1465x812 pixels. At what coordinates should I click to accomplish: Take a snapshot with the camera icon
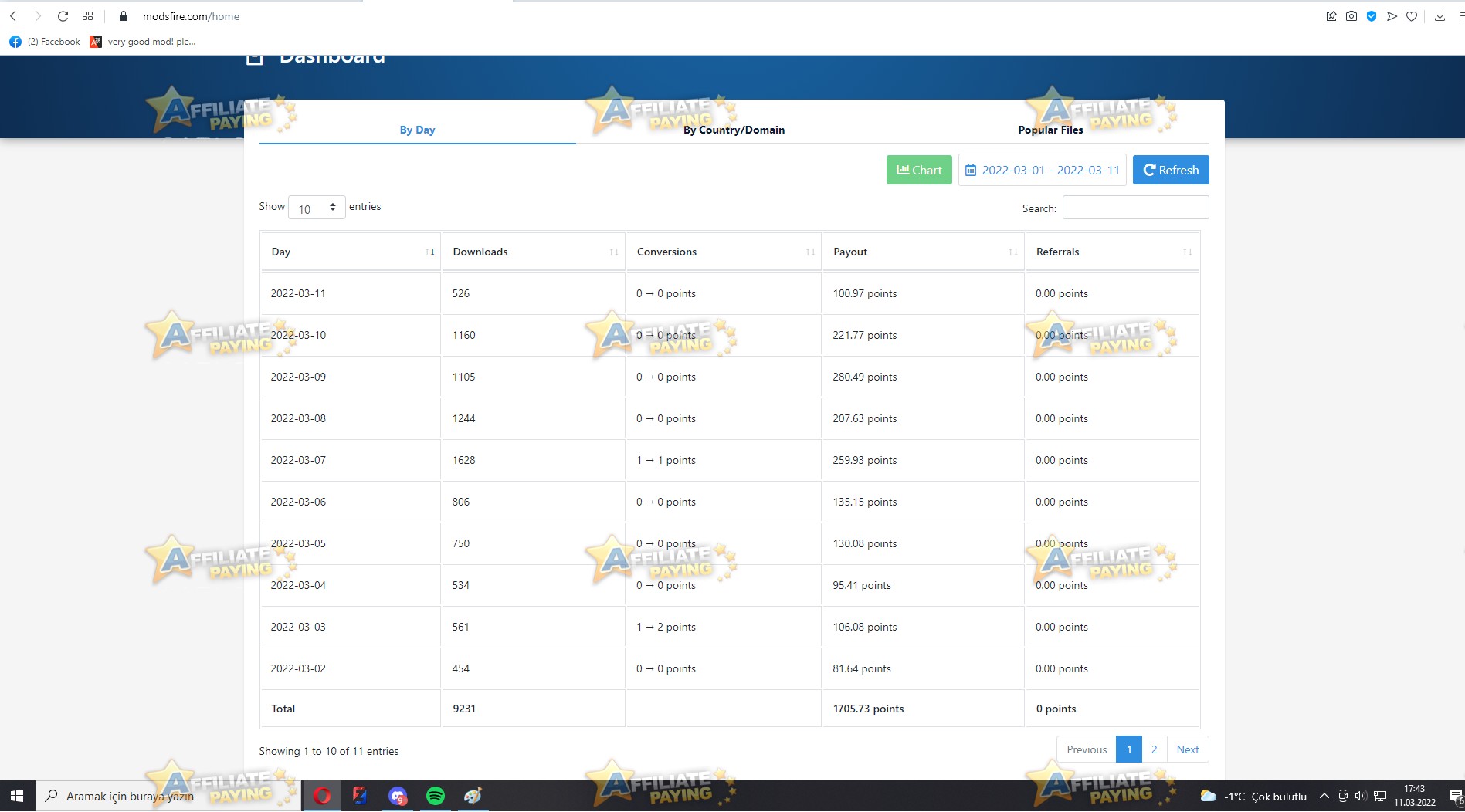(1351, 15)
